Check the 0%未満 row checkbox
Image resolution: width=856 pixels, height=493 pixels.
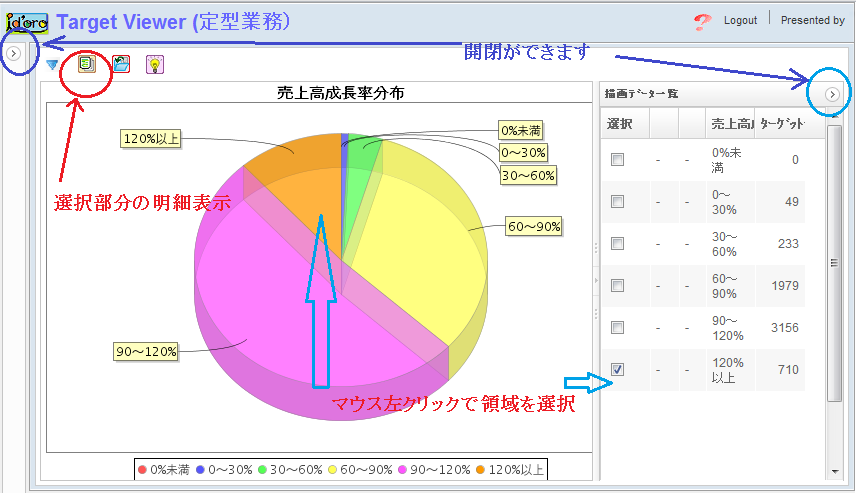pos(617,160)
